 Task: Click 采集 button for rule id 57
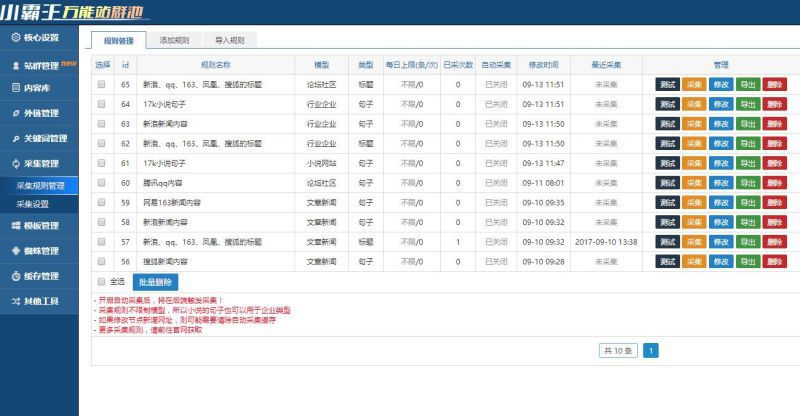coord(694,241)
